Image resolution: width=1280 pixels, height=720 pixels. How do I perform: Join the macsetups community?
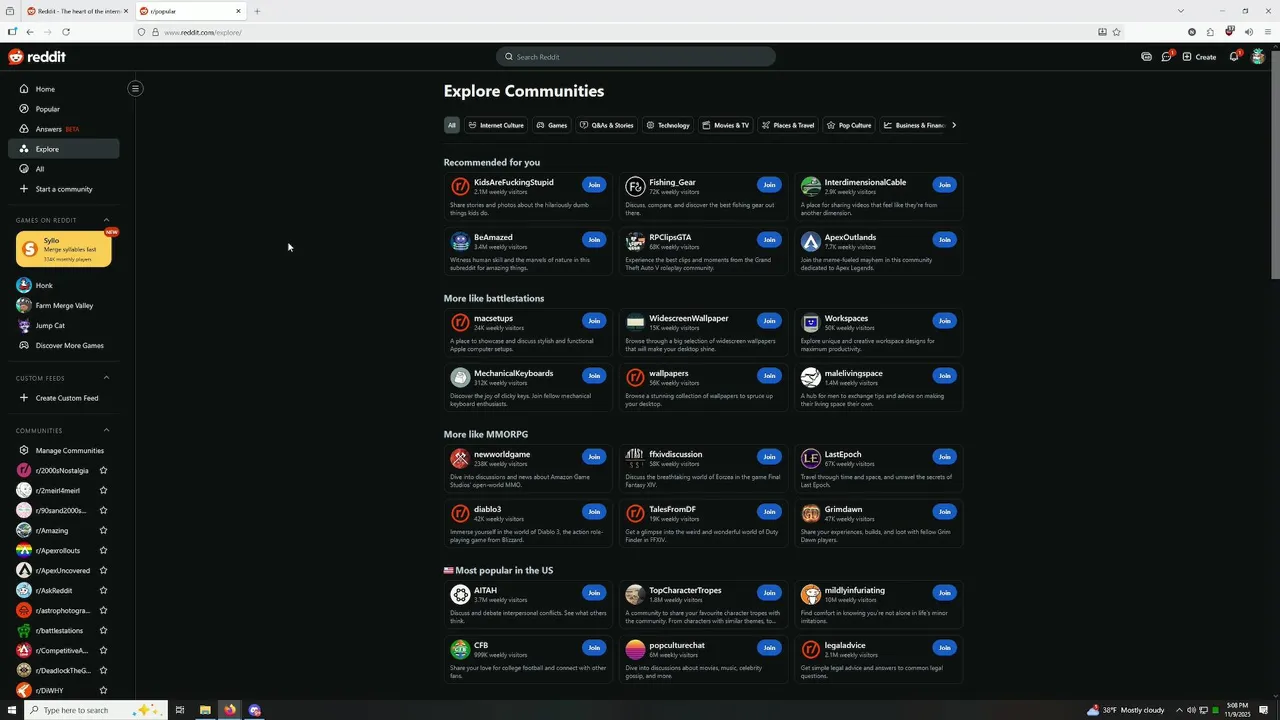pyautogui.click(x=594, y=321)
